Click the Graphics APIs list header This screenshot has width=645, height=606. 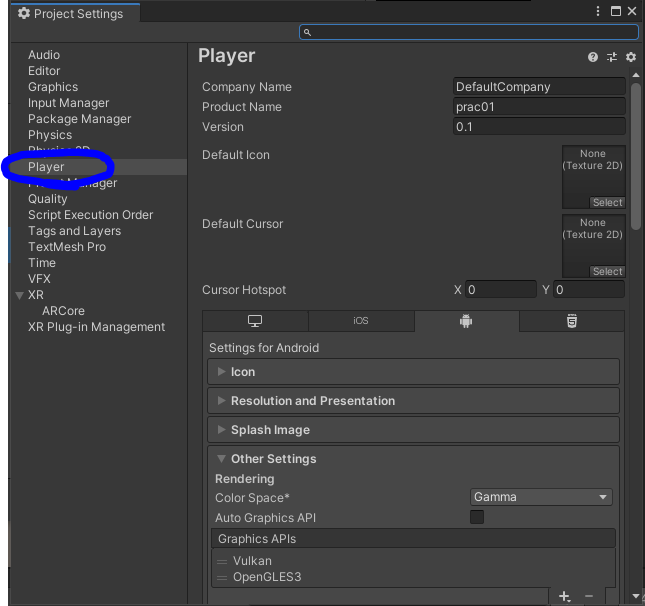[413, 539]
